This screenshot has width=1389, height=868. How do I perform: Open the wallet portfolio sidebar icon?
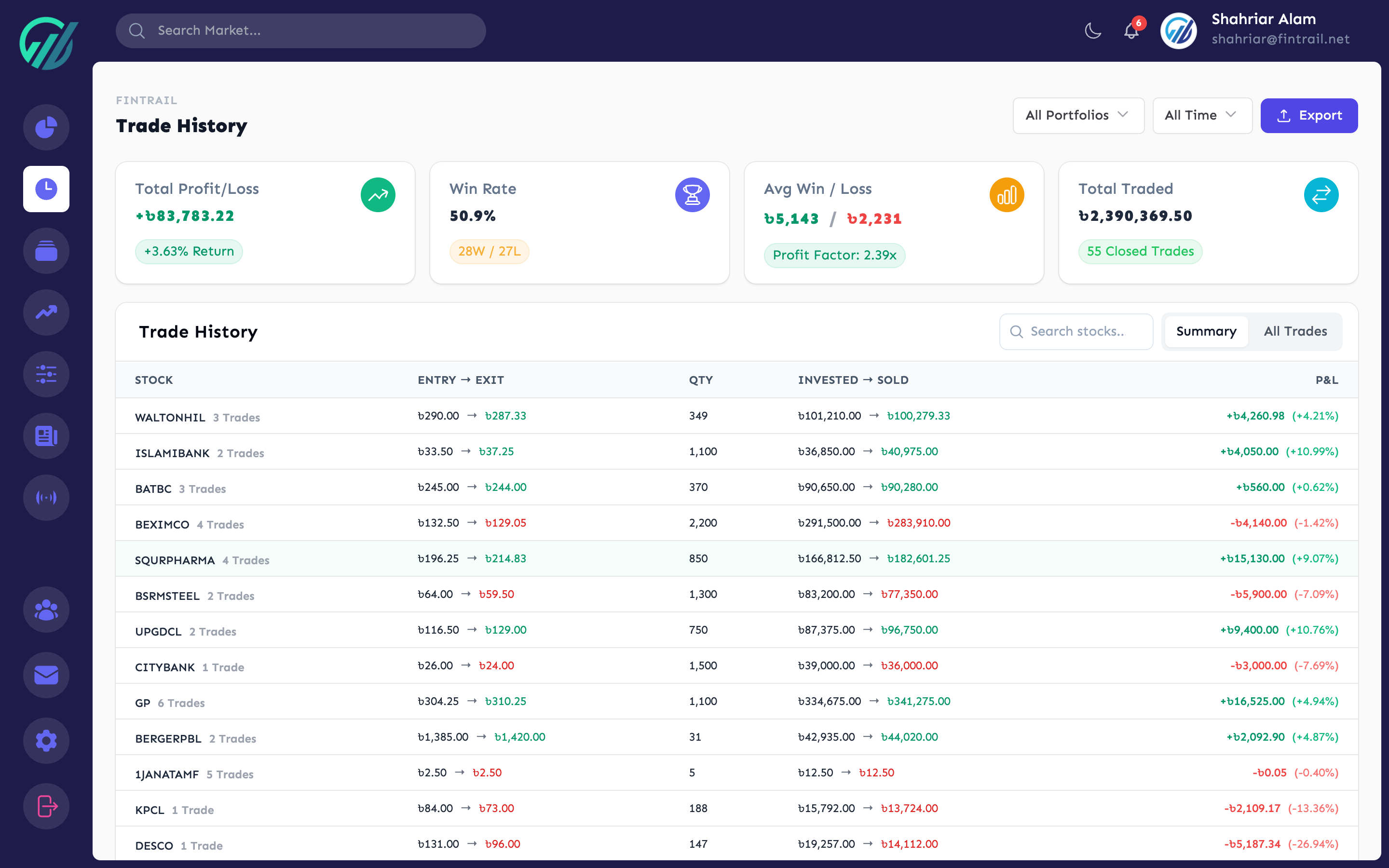tap(46, 251)
